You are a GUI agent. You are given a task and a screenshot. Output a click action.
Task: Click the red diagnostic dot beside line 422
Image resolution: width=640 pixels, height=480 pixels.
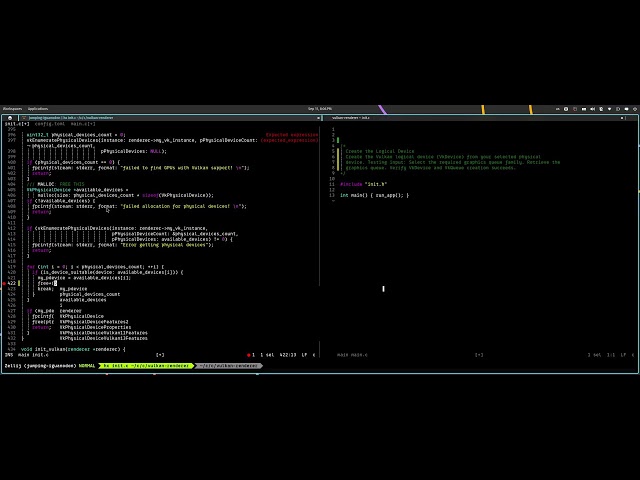pos(4,283)
